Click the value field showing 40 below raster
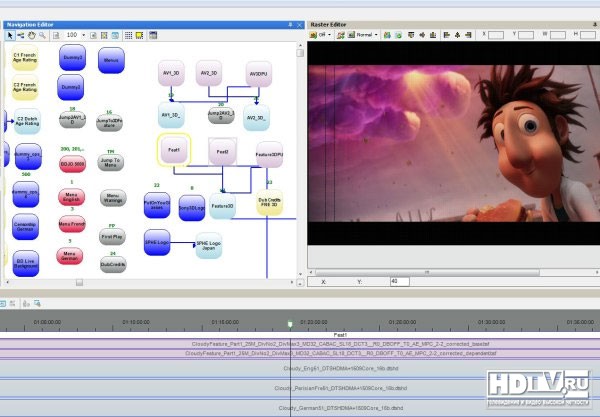 click(399, 282)
